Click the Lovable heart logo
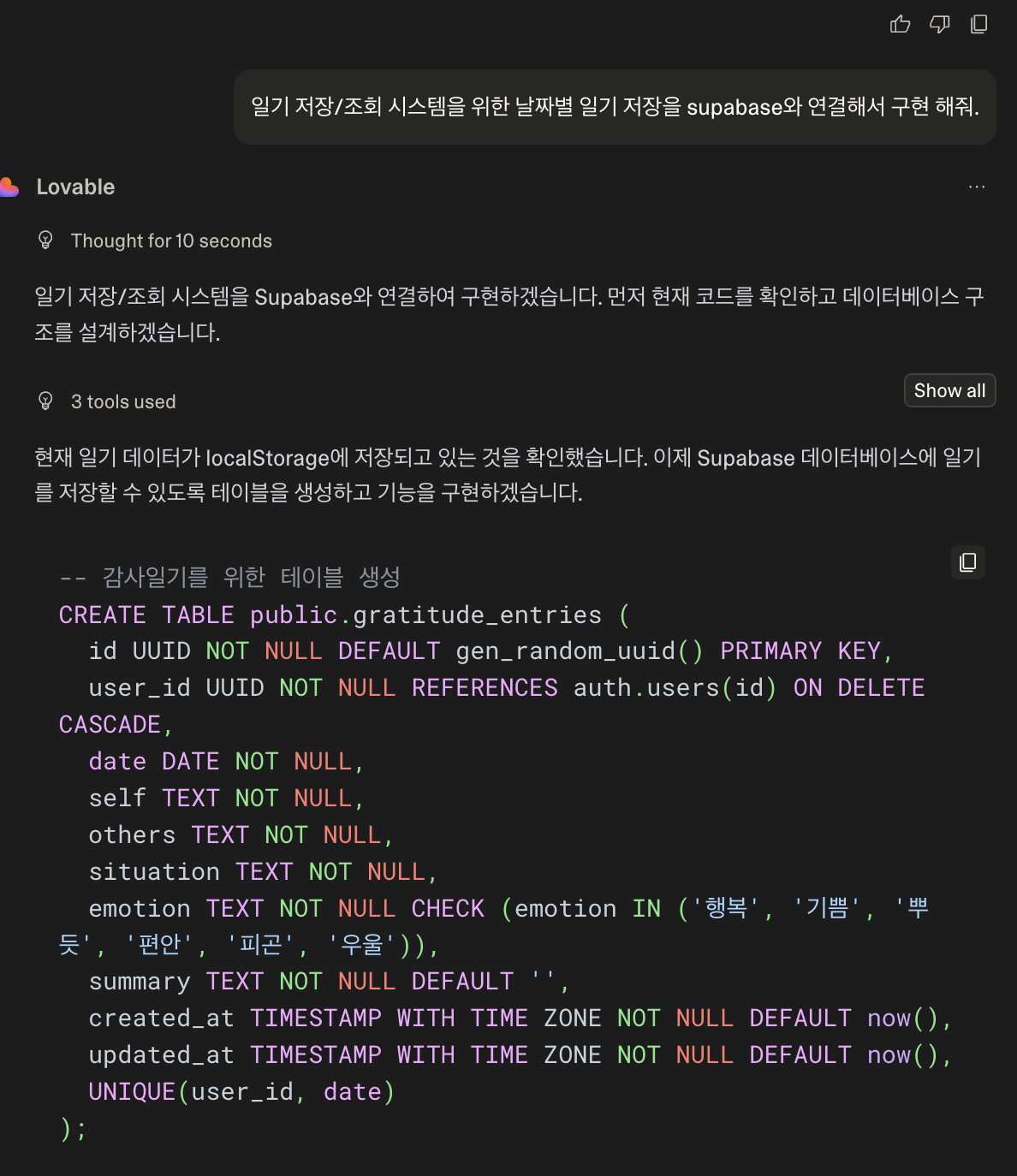The height and width of the screenshot is (1176, 1017). point(9,187)
